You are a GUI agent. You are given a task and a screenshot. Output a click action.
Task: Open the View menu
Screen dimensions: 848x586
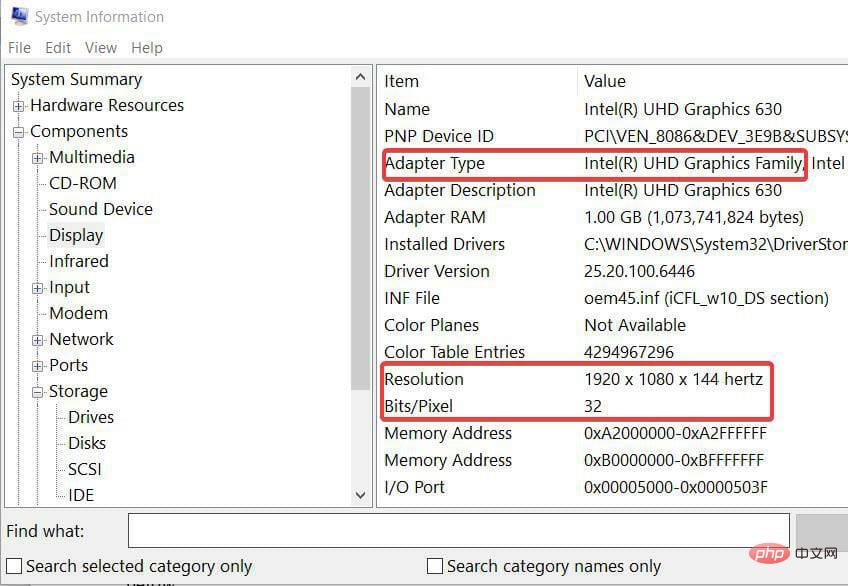click(x=100, y=47)
